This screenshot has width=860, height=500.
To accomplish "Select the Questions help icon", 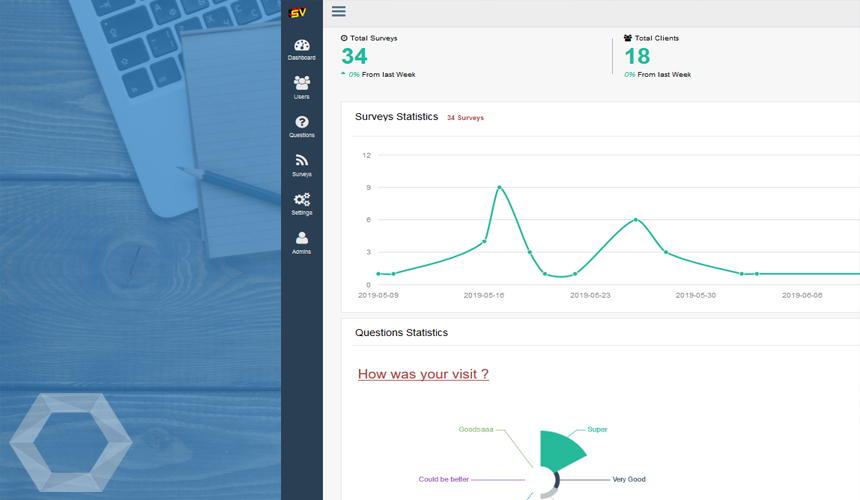I will [301, 122].
